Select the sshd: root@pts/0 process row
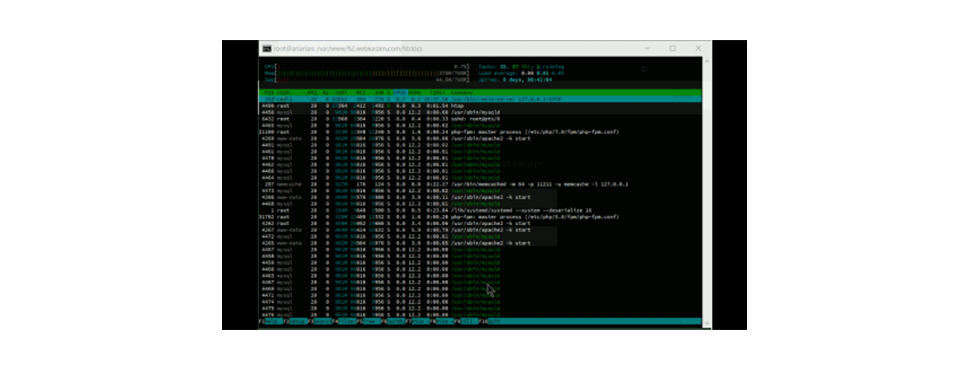Viewport: 970px width, 370px height. pos(480,119)
